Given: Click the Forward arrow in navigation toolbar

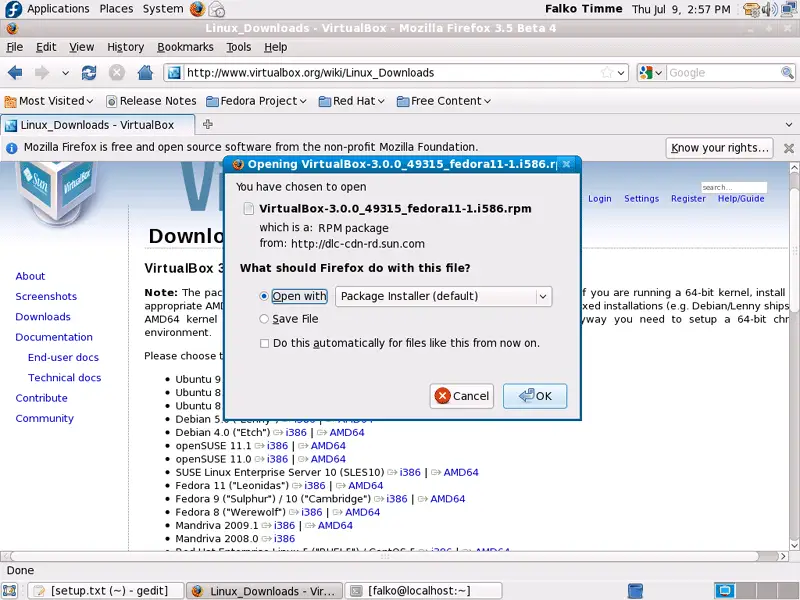Looking at the screenshot, I should coord(42,73).
